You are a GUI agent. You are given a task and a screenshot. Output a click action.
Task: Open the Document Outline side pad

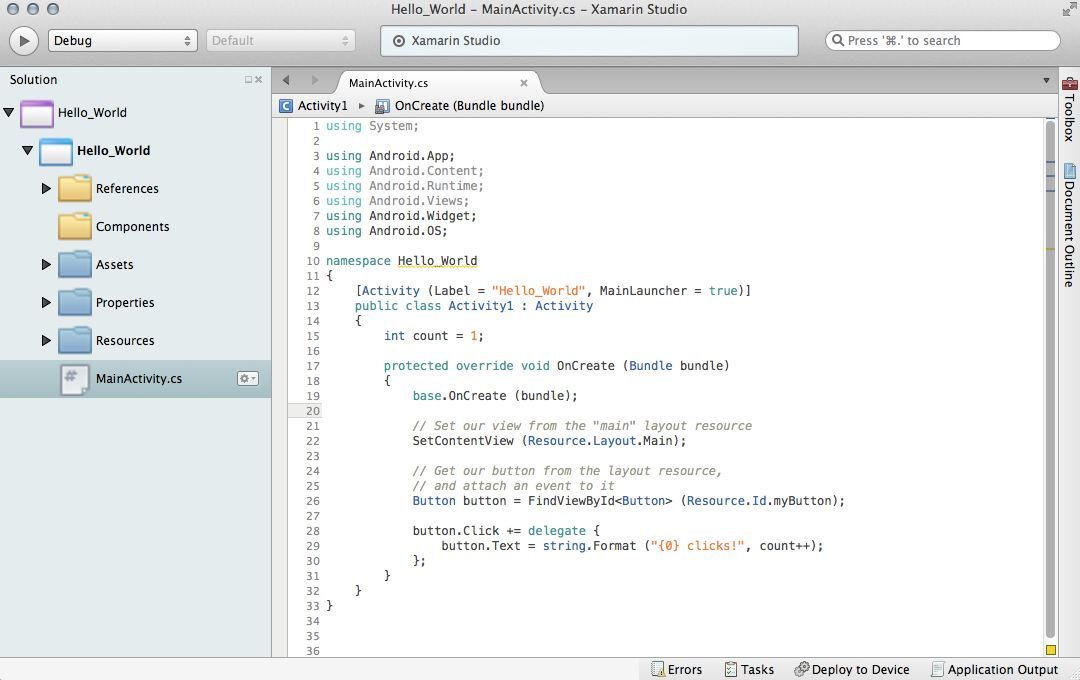coord(1070,225)
